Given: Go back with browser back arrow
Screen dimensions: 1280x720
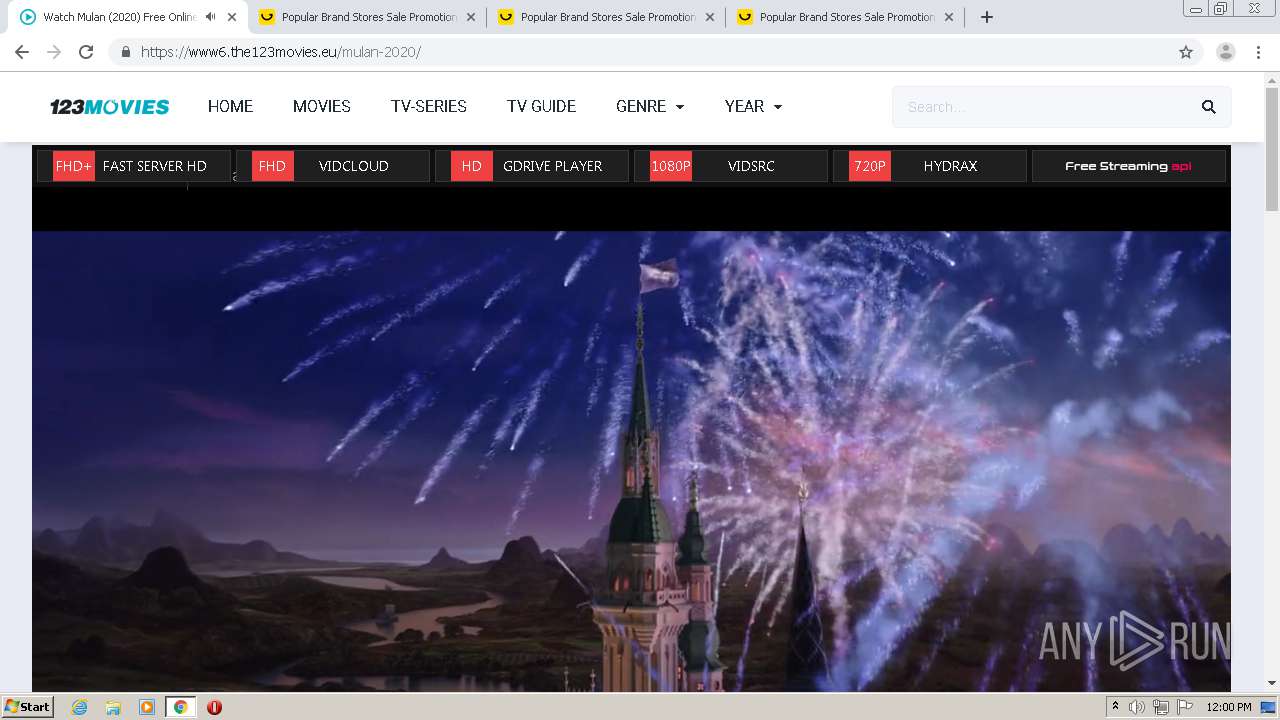Looking at the screenshot, I should point(22,52).
